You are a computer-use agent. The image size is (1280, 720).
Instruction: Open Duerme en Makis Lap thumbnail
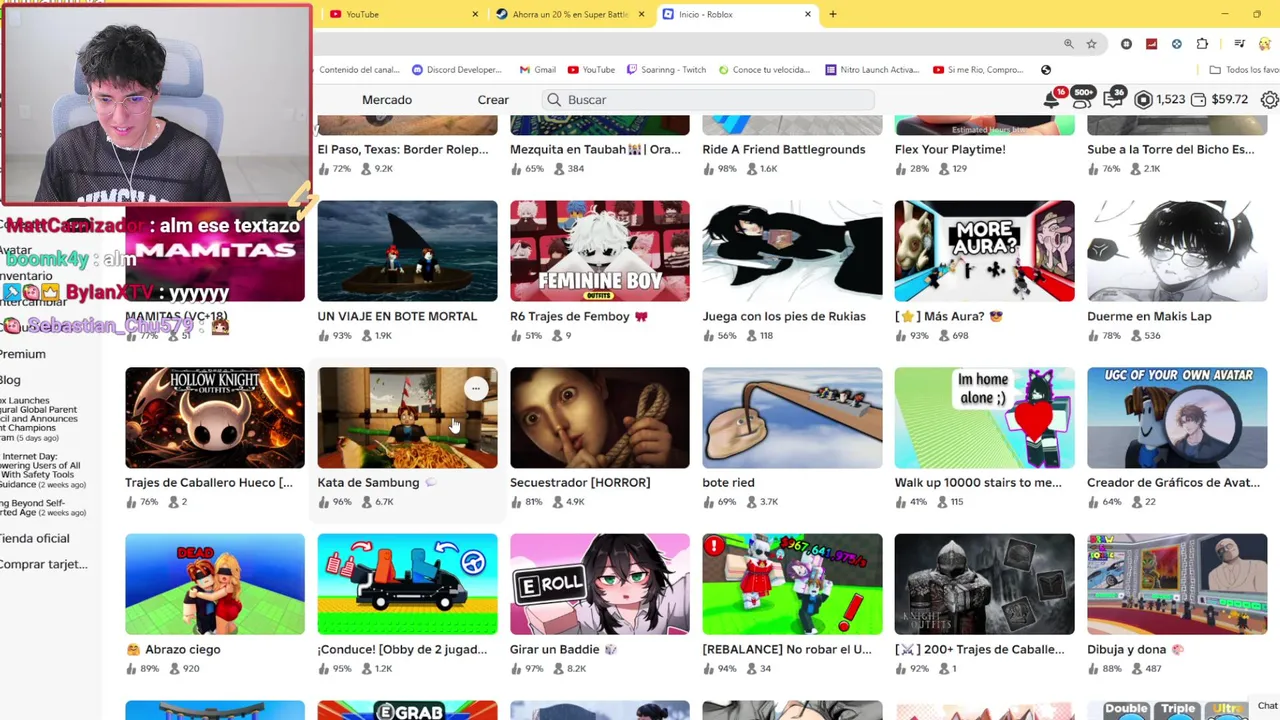coord(1177,251)
